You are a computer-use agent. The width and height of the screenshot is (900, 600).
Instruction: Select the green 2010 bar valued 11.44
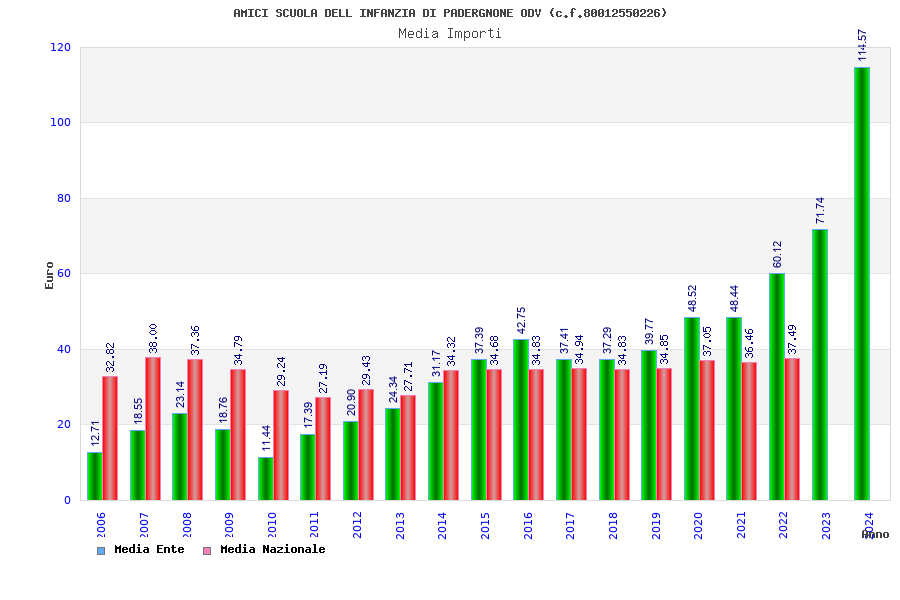click(265, 478)
